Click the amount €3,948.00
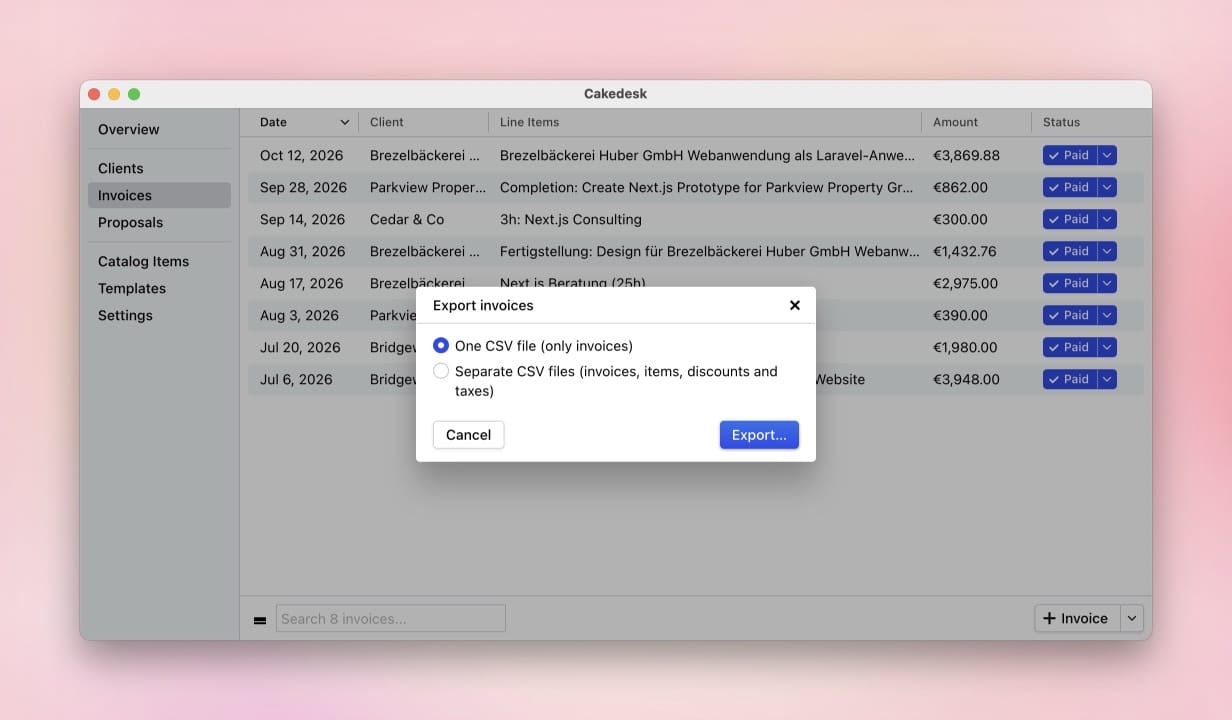 [x=967, y=379]
